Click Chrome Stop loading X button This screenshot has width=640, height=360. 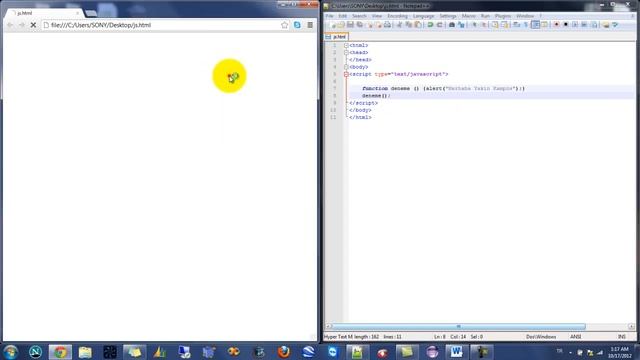[33, 25]
